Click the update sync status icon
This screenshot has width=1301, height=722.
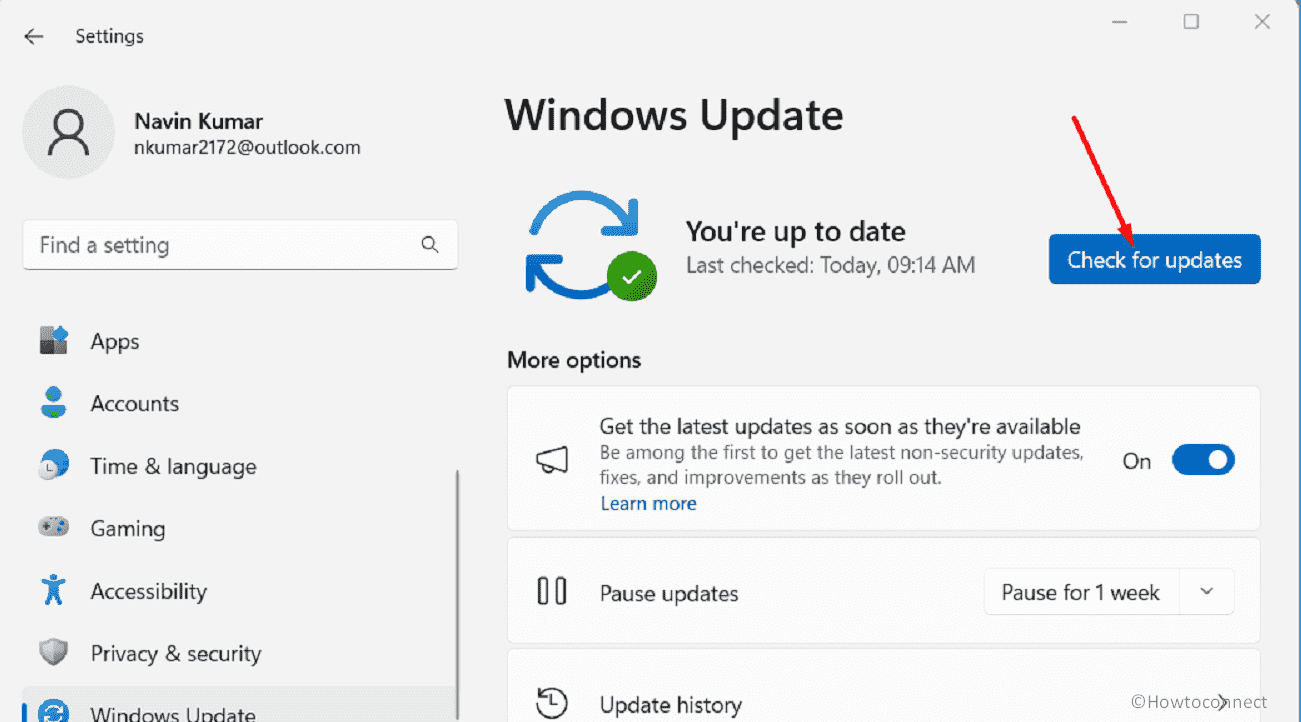coord(590,245)
